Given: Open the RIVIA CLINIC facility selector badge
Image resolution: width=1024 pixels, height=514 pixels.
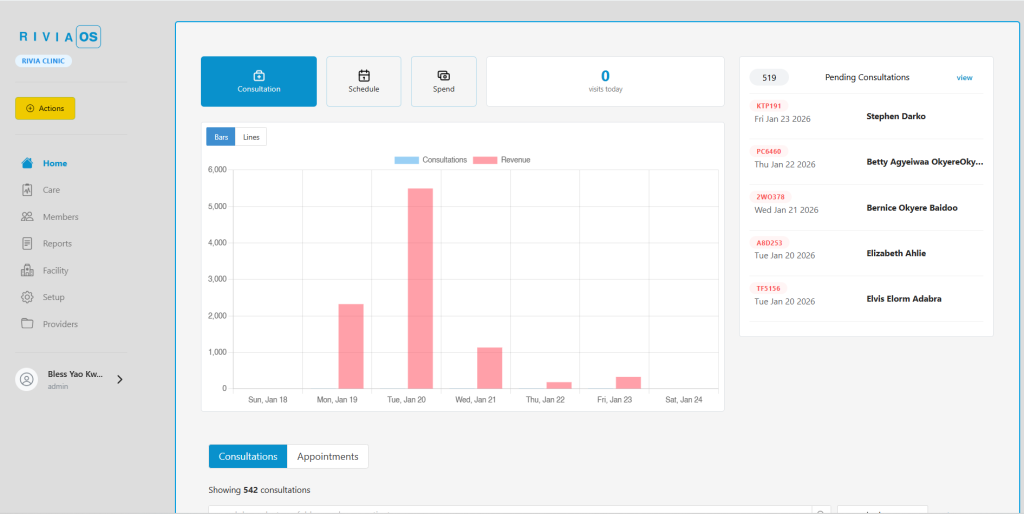Looking at the screenshot, I should (x=43, y=61).
